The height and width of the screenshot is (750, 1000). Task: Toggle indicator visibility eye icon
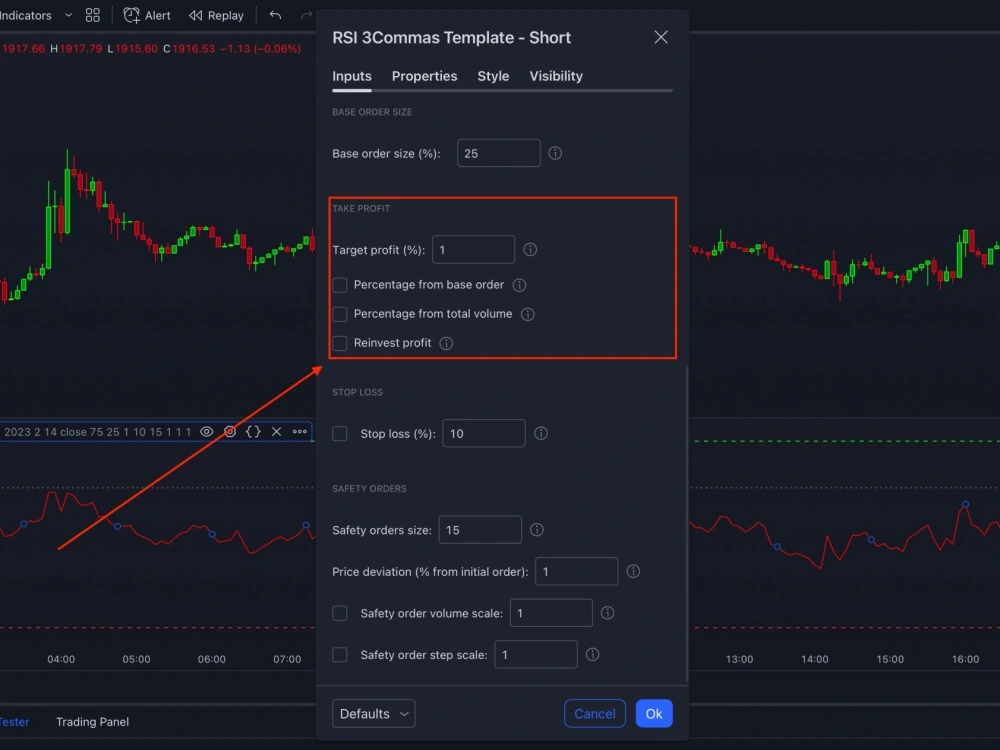click(x=207, y=432)
